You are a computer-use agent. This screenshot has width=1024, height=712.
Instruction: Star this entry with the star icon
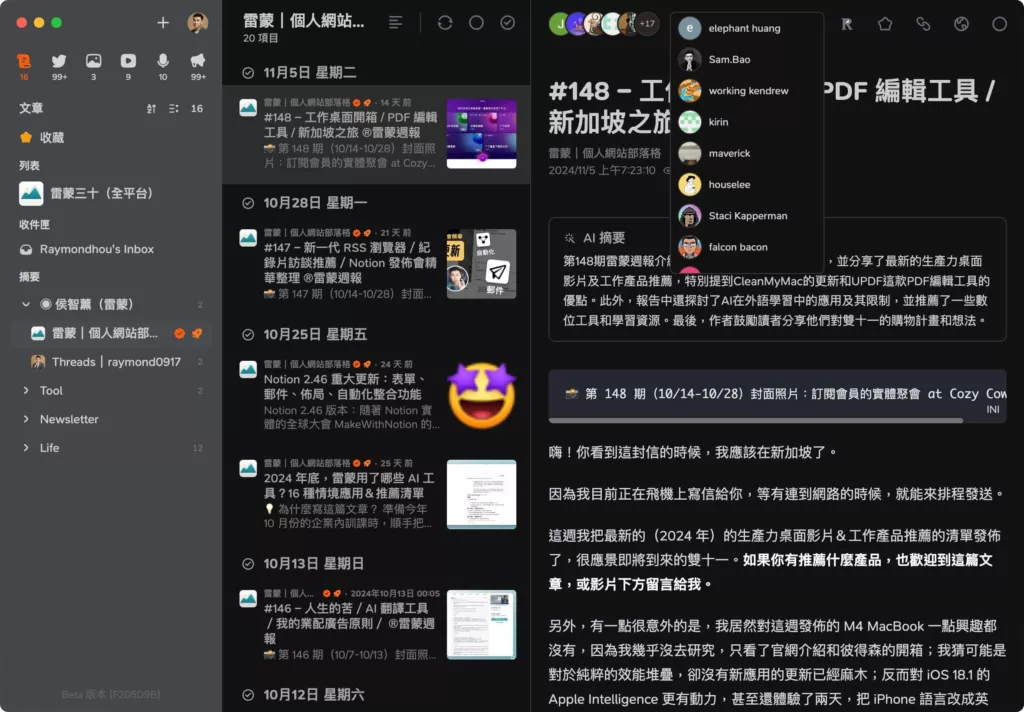pyautogui.click(x=885, y=24)
